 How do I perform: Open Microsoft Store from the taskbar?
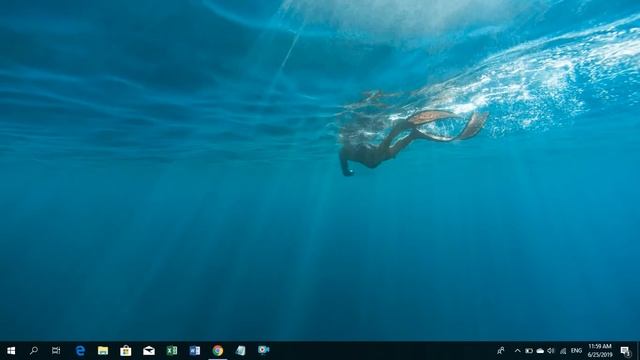[x=126, y=351]
